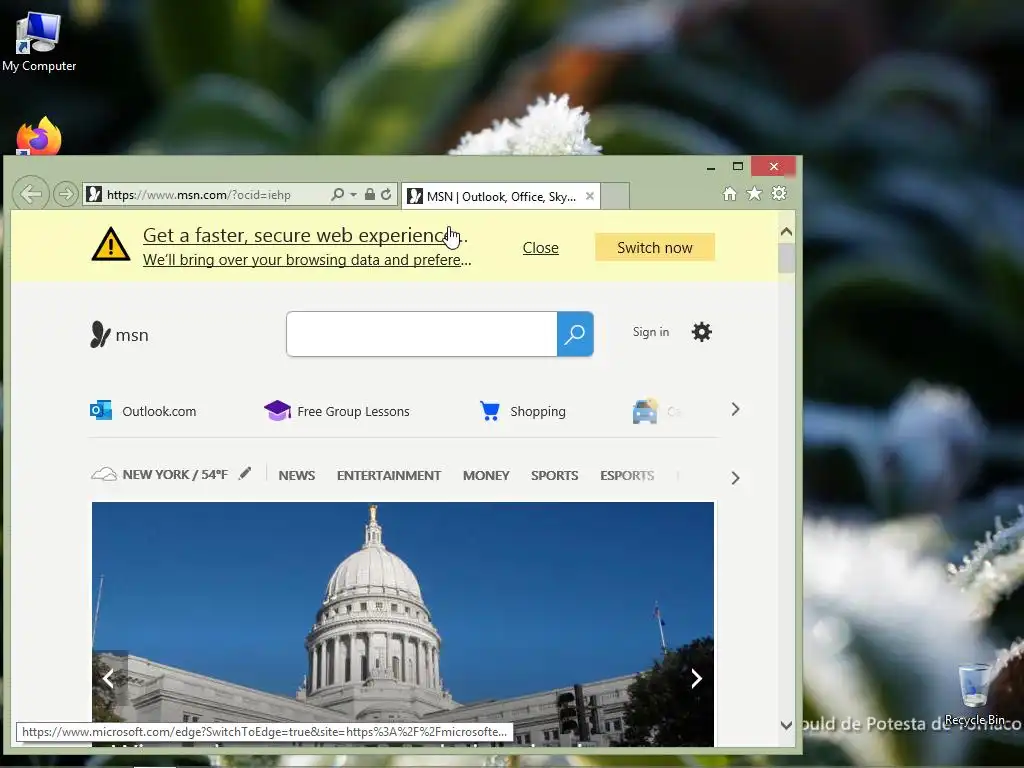This screenshot has width=1024, height=768.
Task: Open the browser Tools gear icon
Action: tap(779, 194)
